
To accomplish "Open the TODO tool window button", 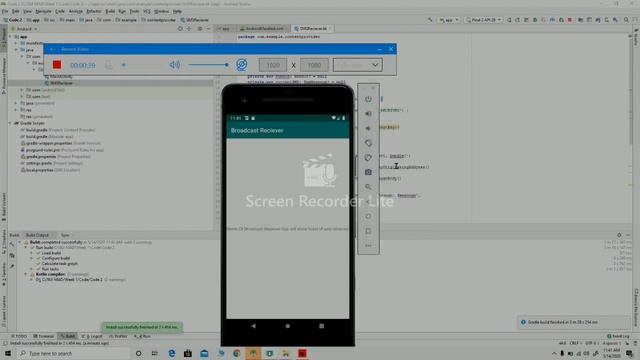I will click(x=19, y=336).
